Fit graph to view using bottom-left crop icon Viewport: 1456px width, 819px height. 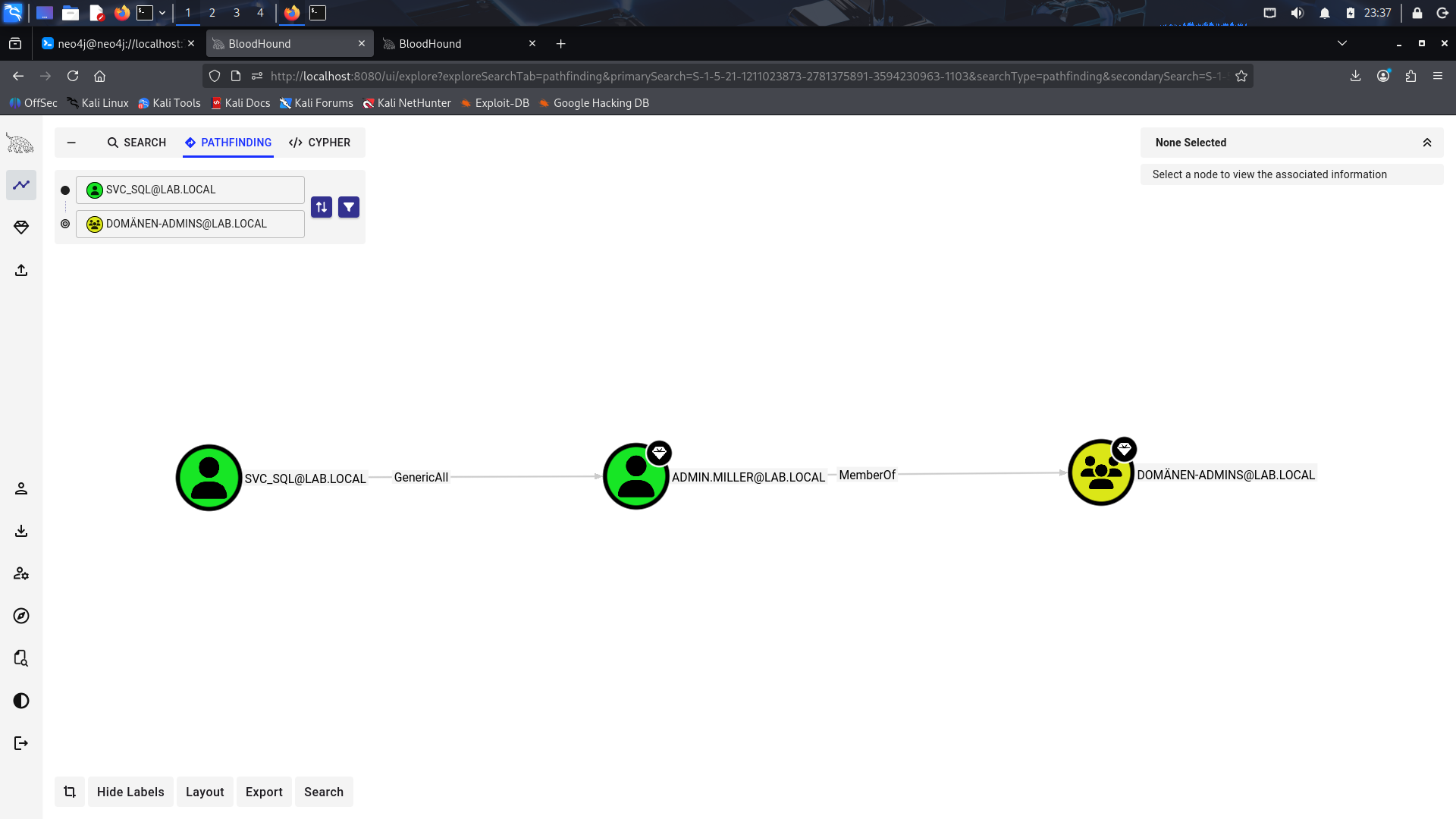coord(69,791)
